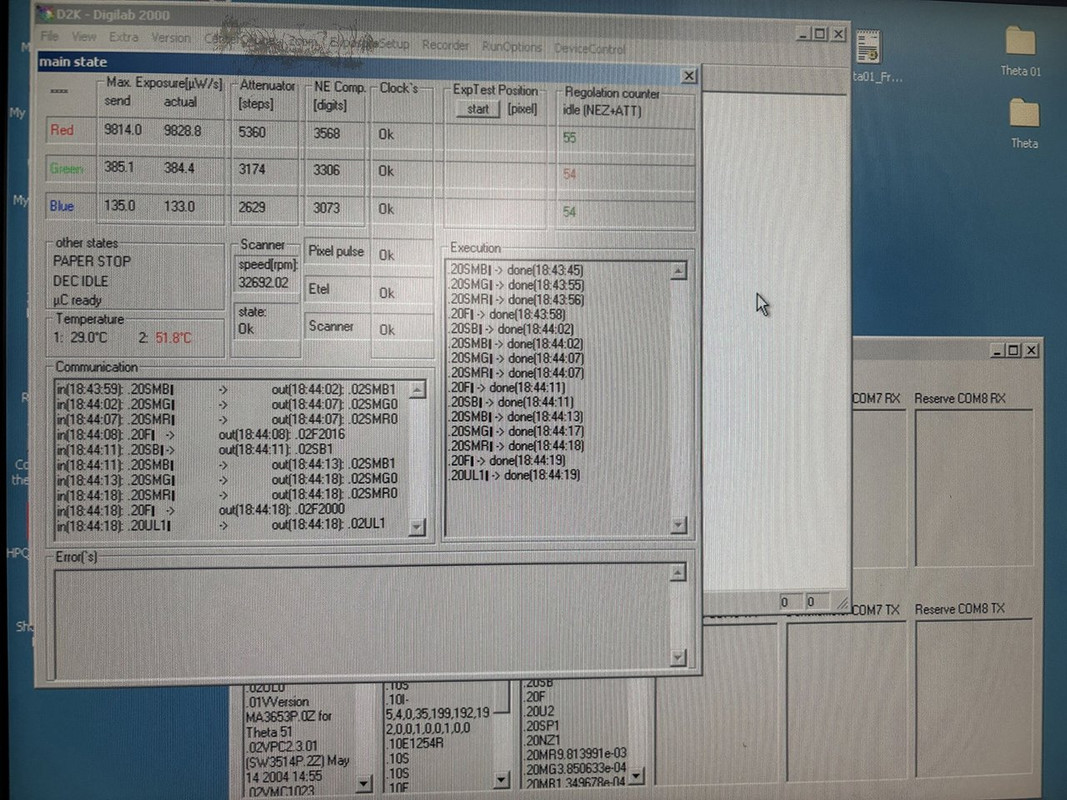Click the PAPER STOP state text
1067x800 pixels.
point(92,261)
